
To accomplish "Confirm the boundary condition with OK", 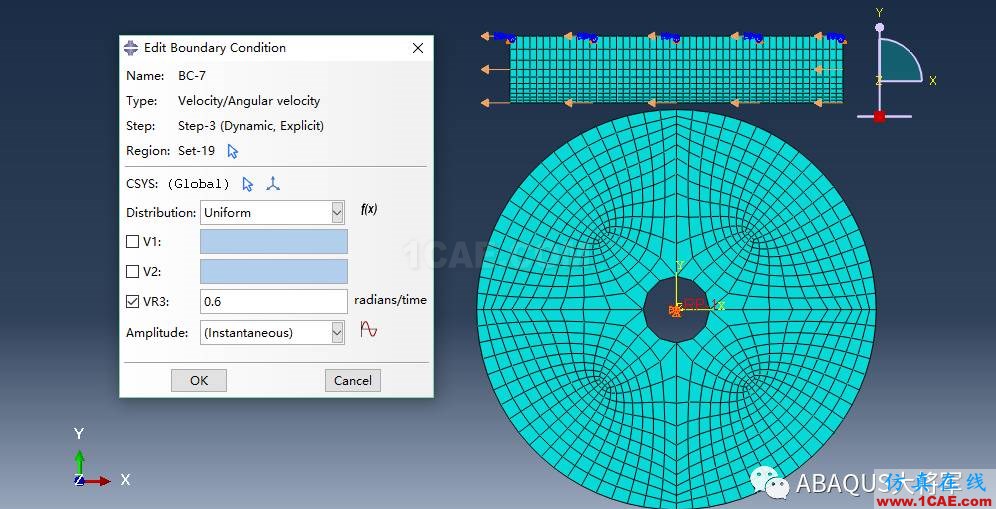I will point(199,380).
